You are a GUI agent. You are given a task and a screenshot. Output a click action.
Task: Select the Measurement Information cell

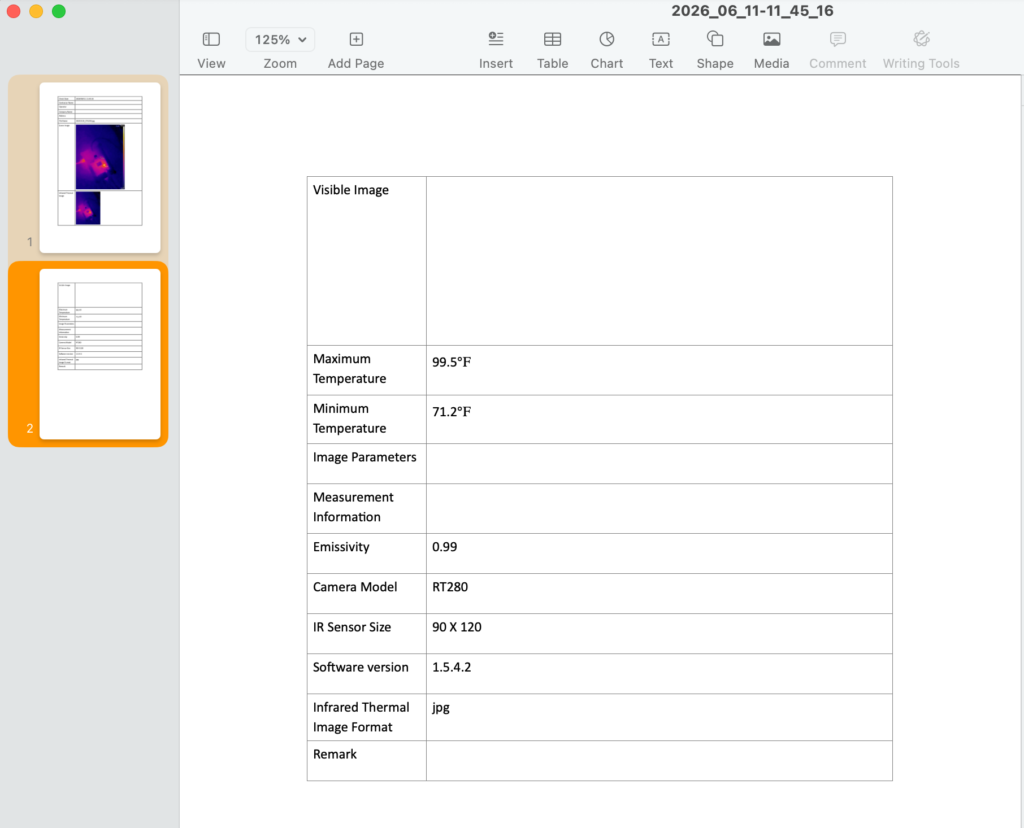(x=366, y=509)
